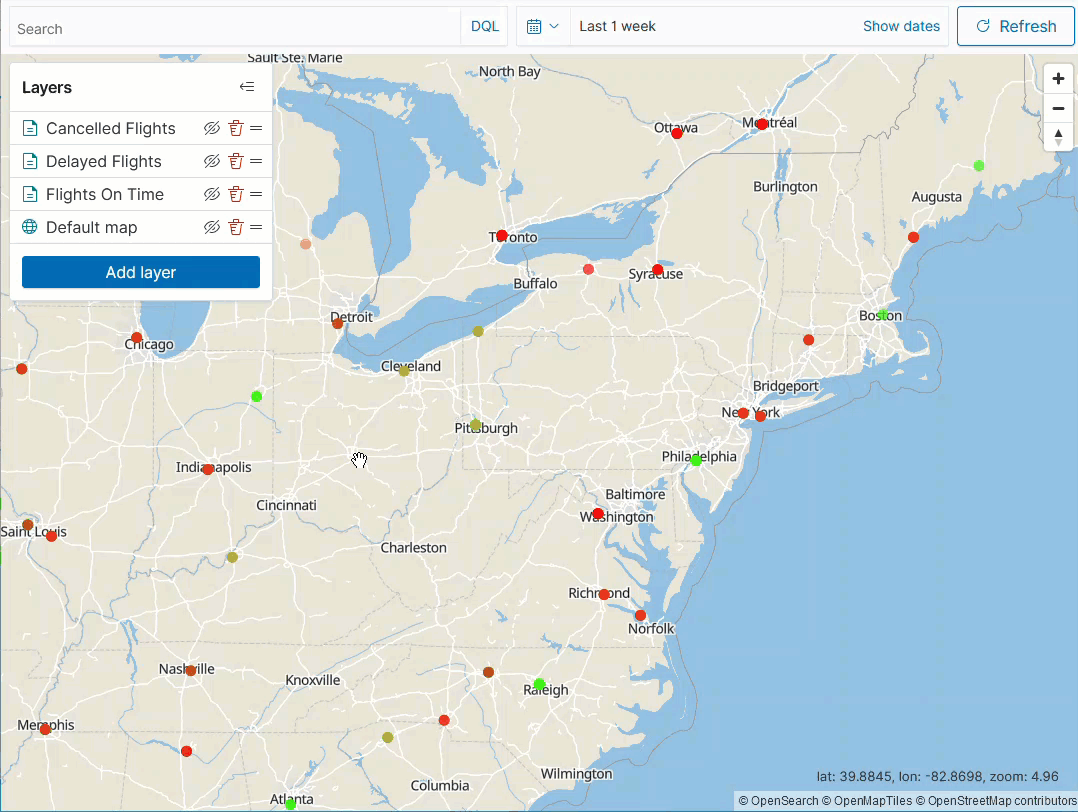The height and width of the screenshot is (812, 1078).
Task: Refresh the map data
Action: point(1016,26)
